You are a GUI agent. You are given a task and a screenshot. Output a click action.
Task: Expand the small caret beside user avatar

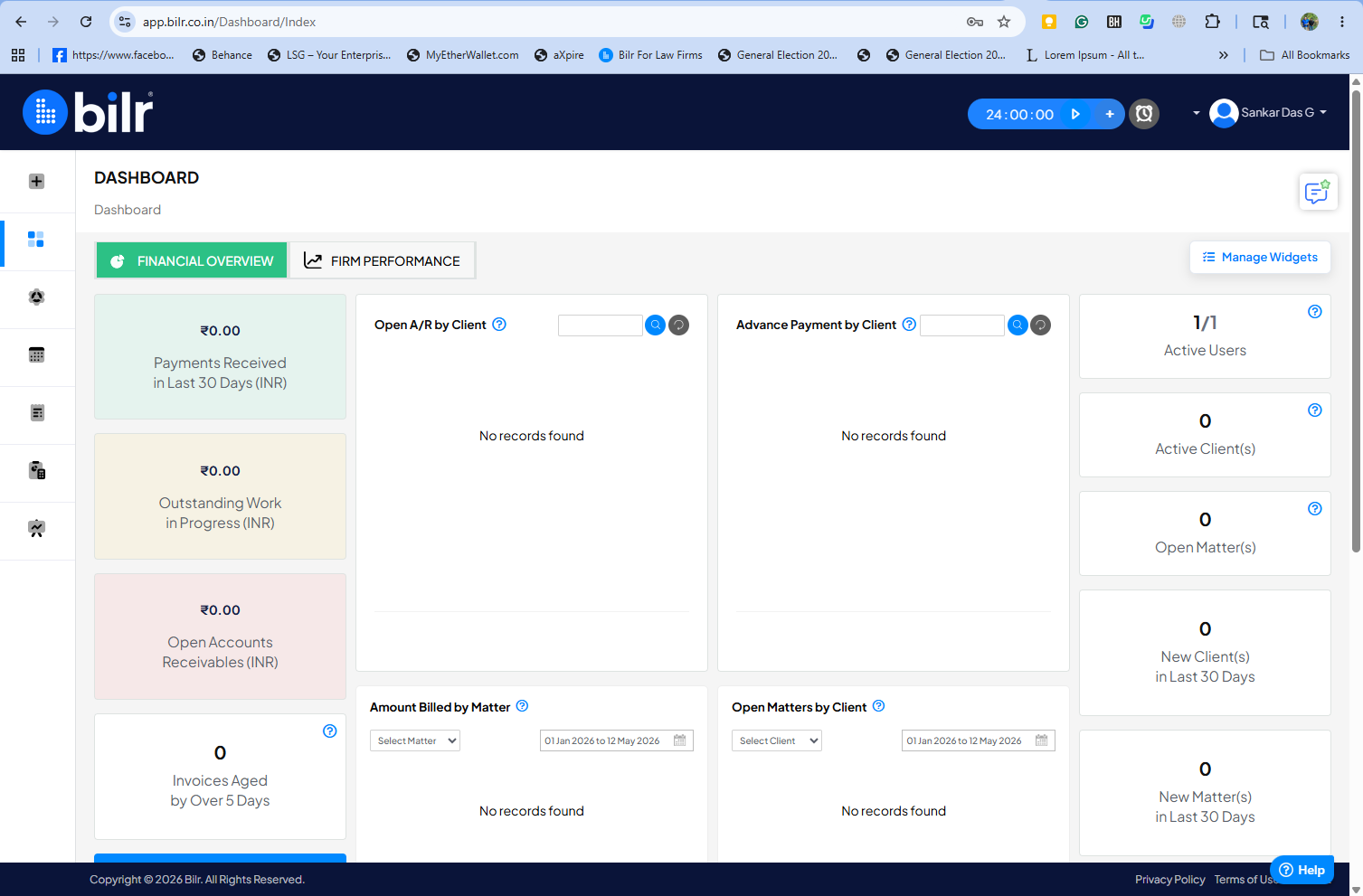point(1196,114)
